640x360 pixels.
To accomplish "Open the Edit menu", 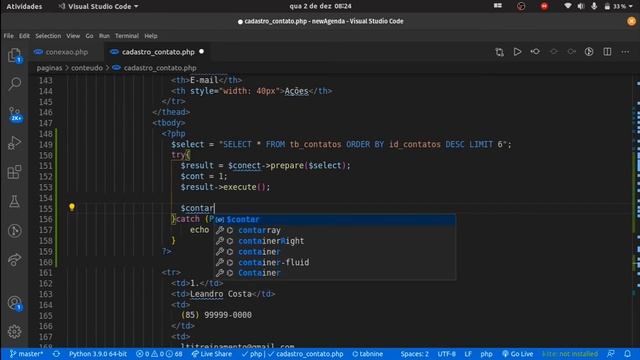I will tap(24, 36).
